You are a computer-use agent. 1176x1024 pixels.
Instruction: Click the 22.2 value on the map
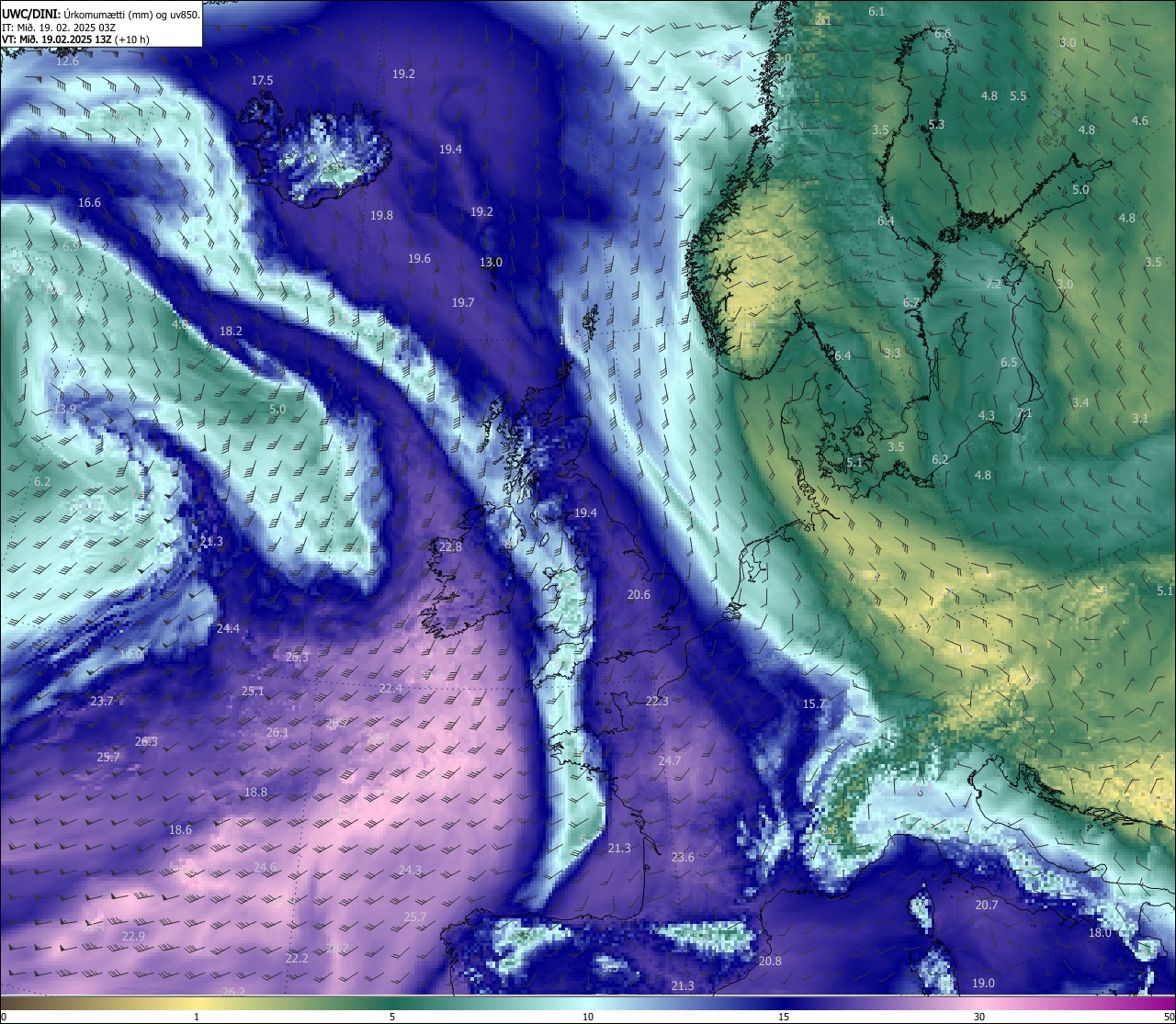click(x=297, y=959)
